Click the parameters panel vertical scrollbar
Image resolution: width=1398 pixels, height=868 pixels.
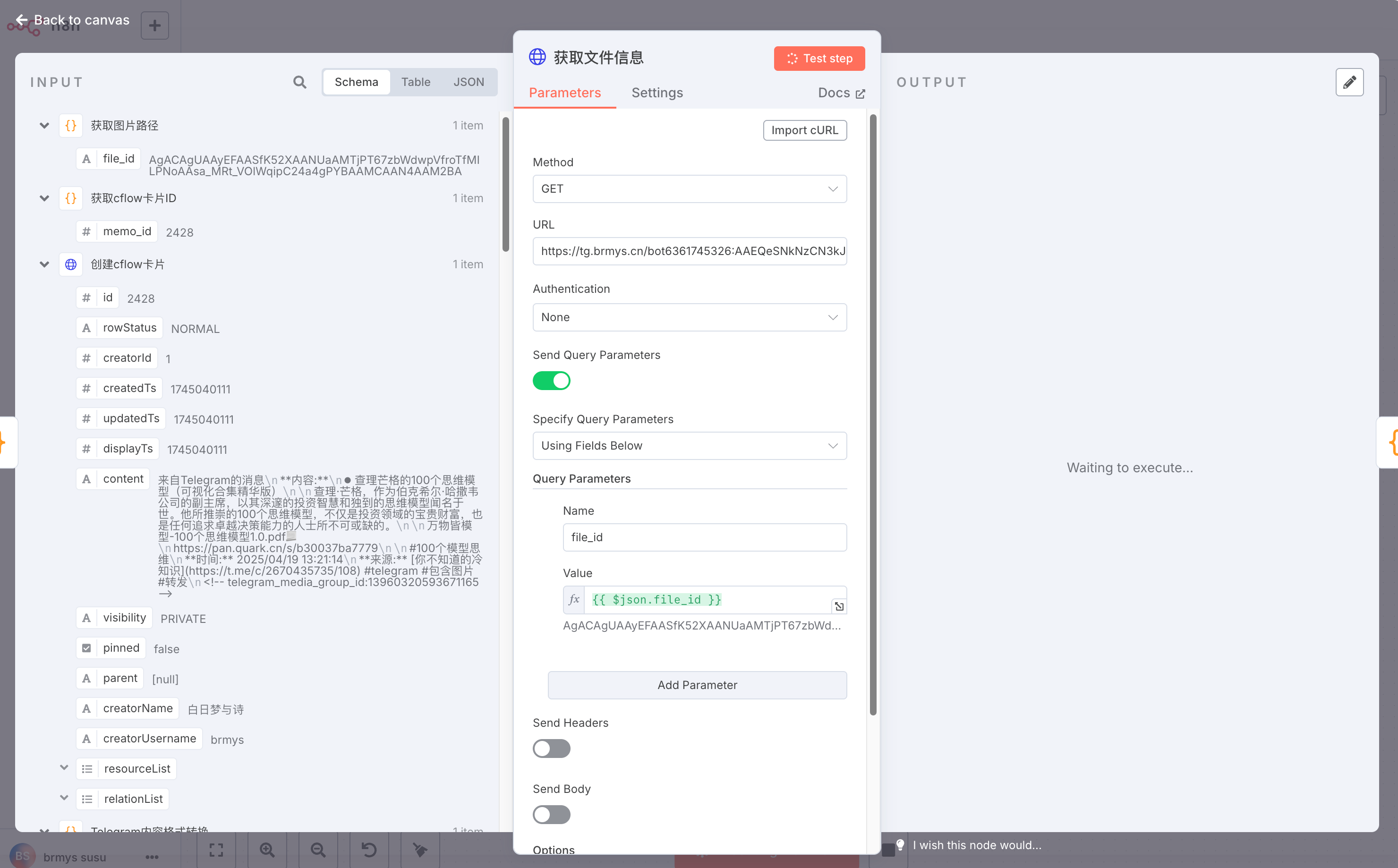tap(873, 415)
